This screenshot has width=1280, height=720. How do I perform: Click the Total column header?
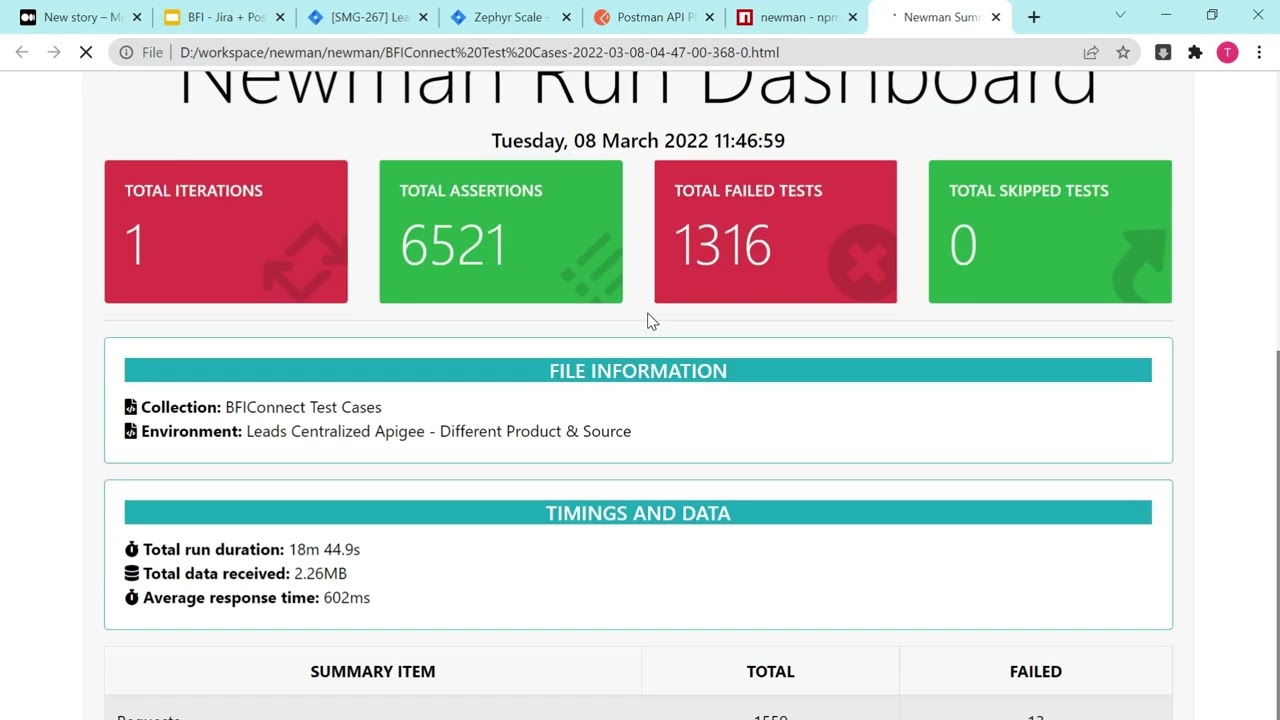(x=770, y=671)
